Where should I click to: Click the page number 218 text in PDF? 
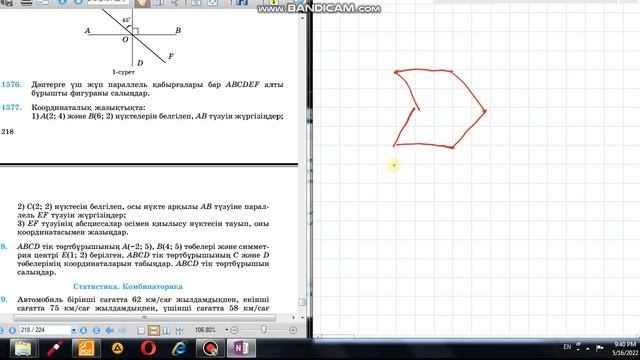7,131
